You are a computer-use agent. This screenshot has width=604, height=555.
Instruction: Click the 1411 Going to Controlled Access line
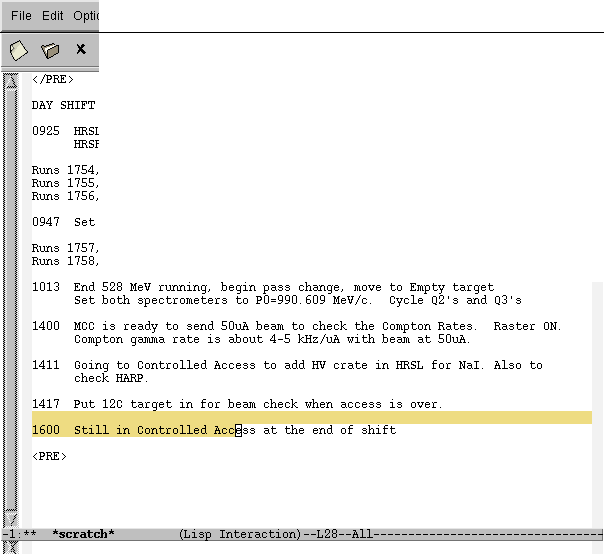click(x=287, y=365)
